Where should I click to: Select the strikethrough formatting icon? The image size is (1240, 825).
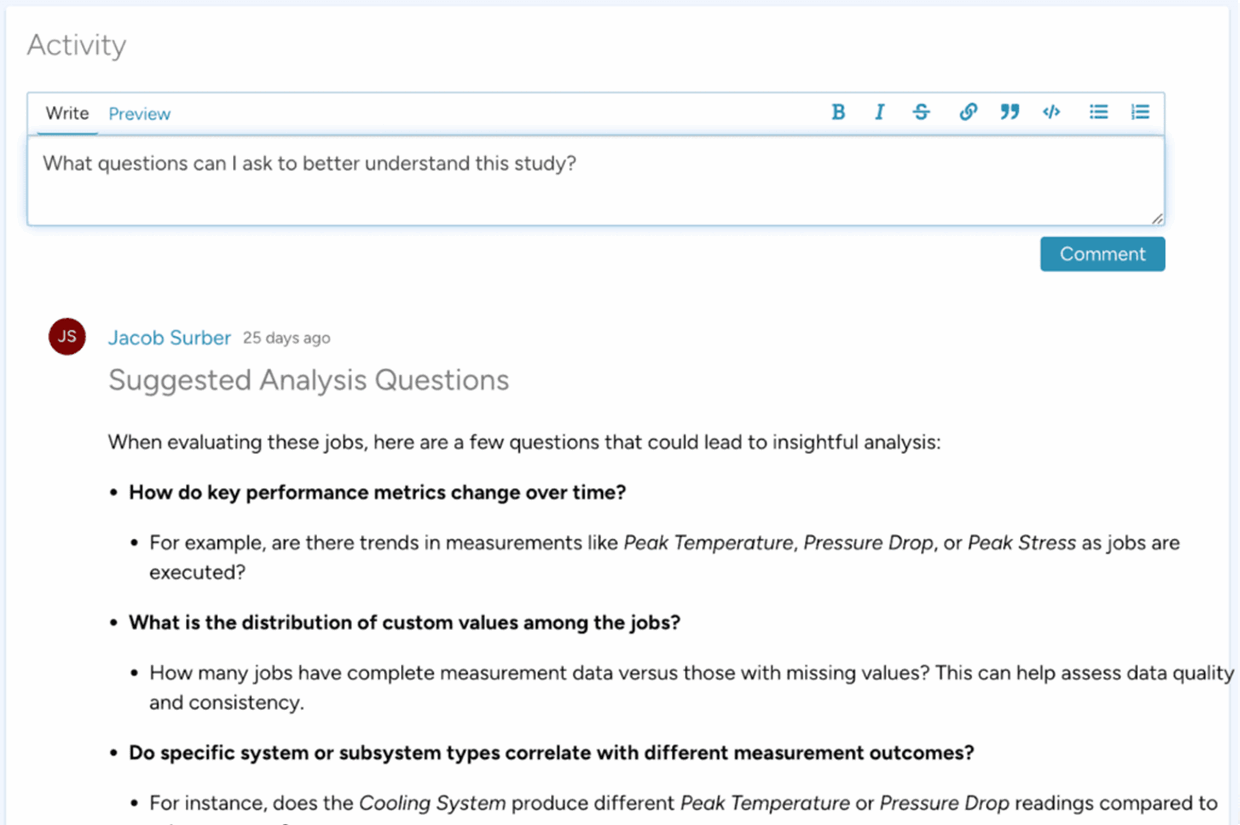click(921, 112)
